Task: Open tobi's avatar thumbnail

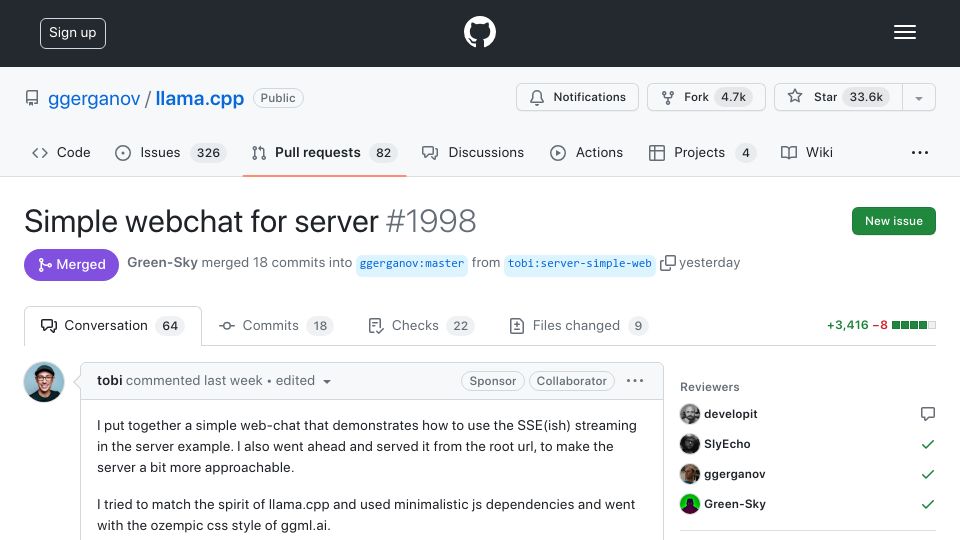Action: coord(44,382)
